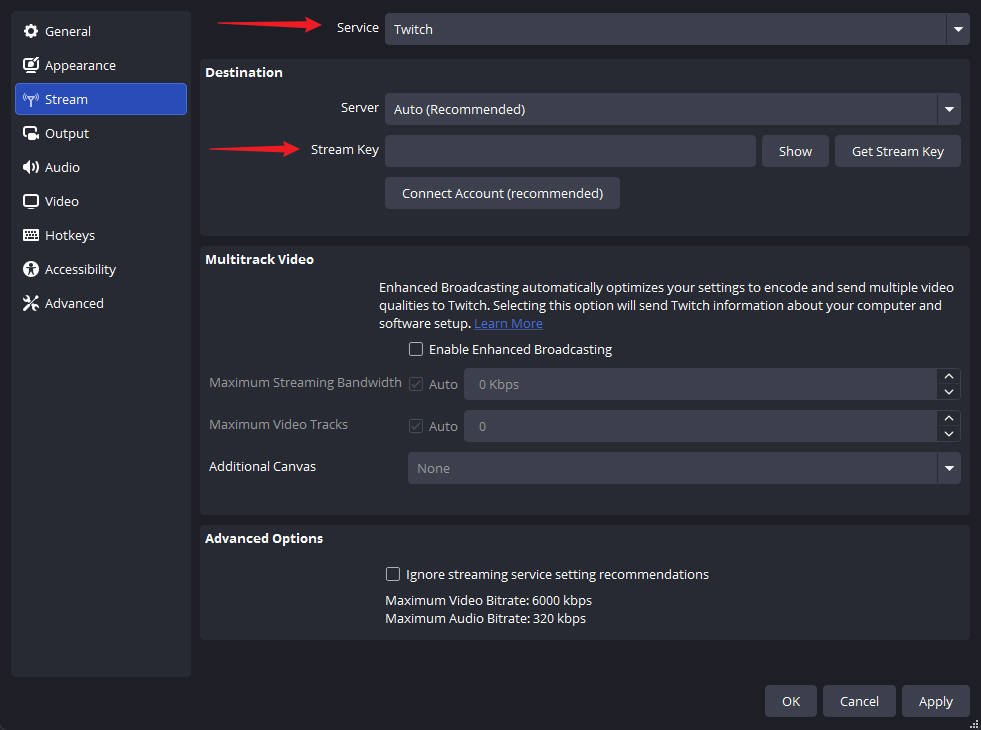Viewport: 981px width, 730px height.
Task: Click the Multitrack Video heading
Action: pos(260,260)
